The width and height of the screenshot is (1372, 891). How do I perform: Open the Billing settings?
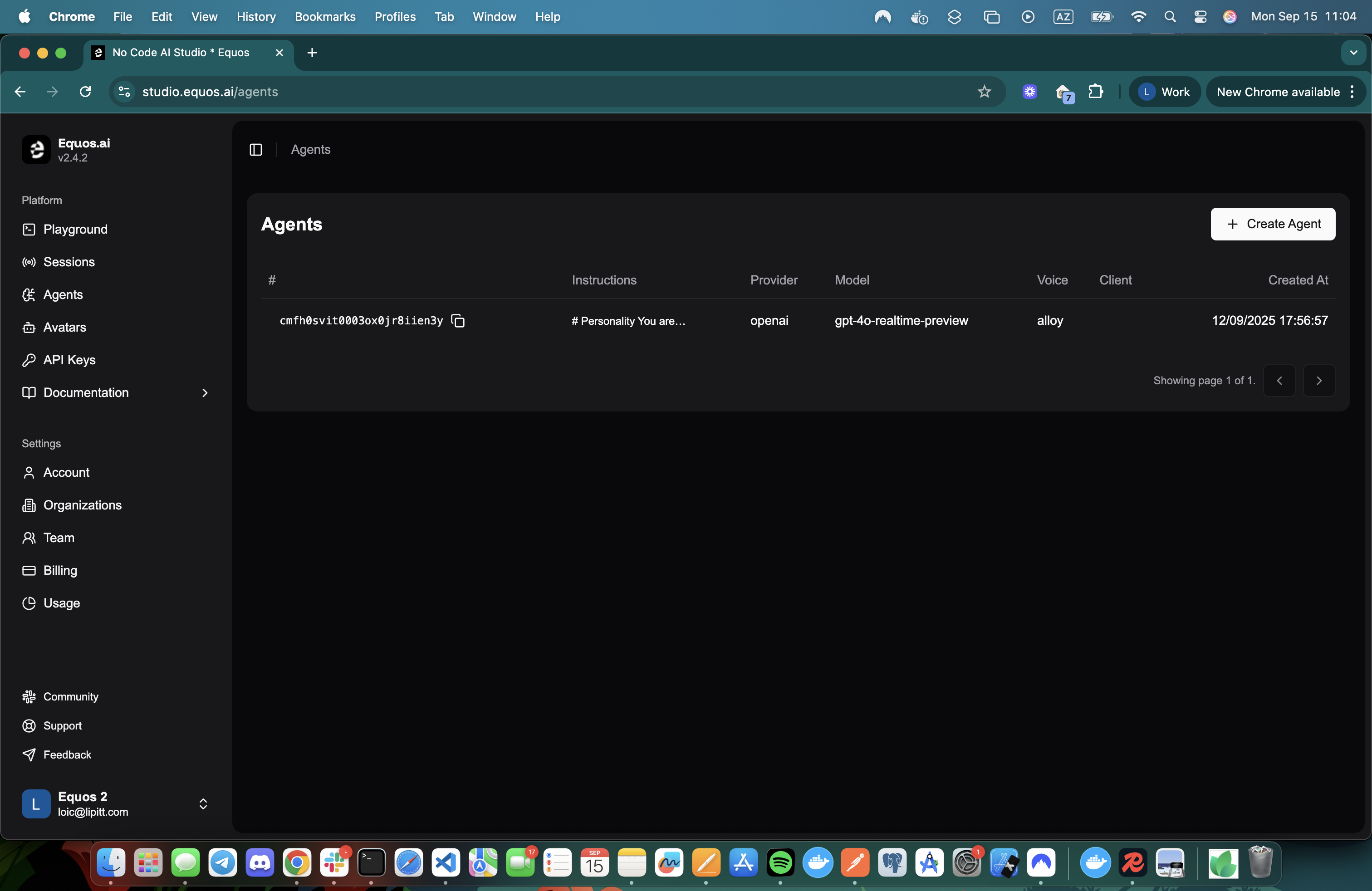(x=60, y=571)
